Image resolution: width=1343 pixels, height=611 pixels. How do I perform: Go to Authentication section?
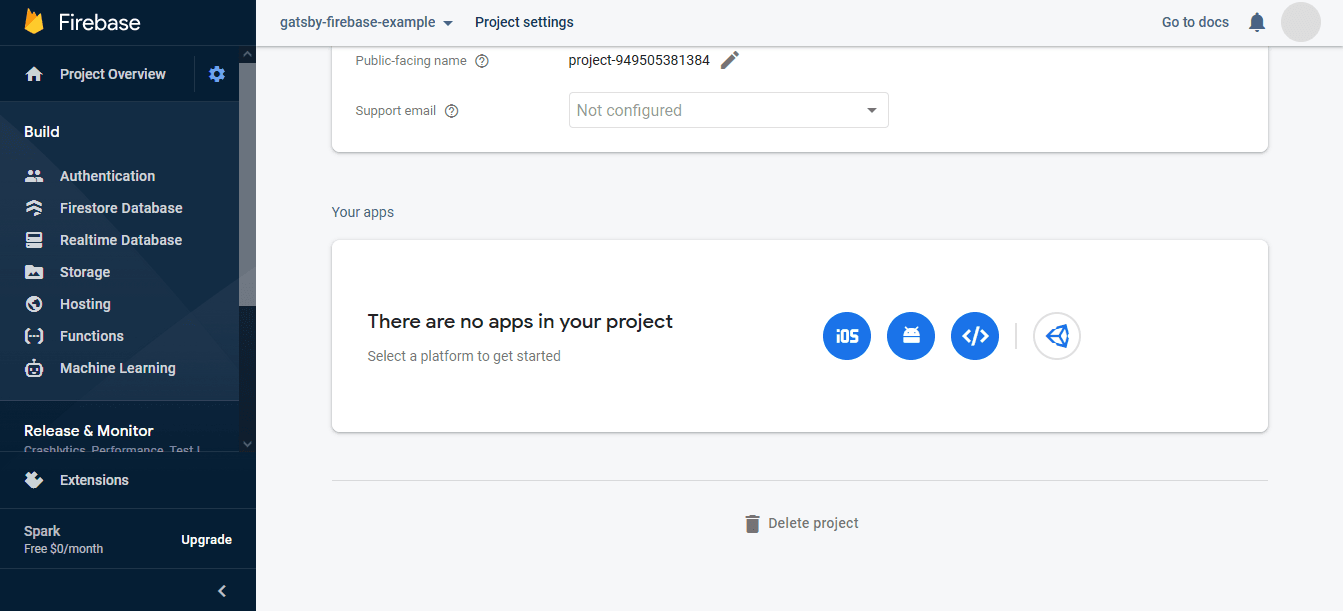[108, 176]
